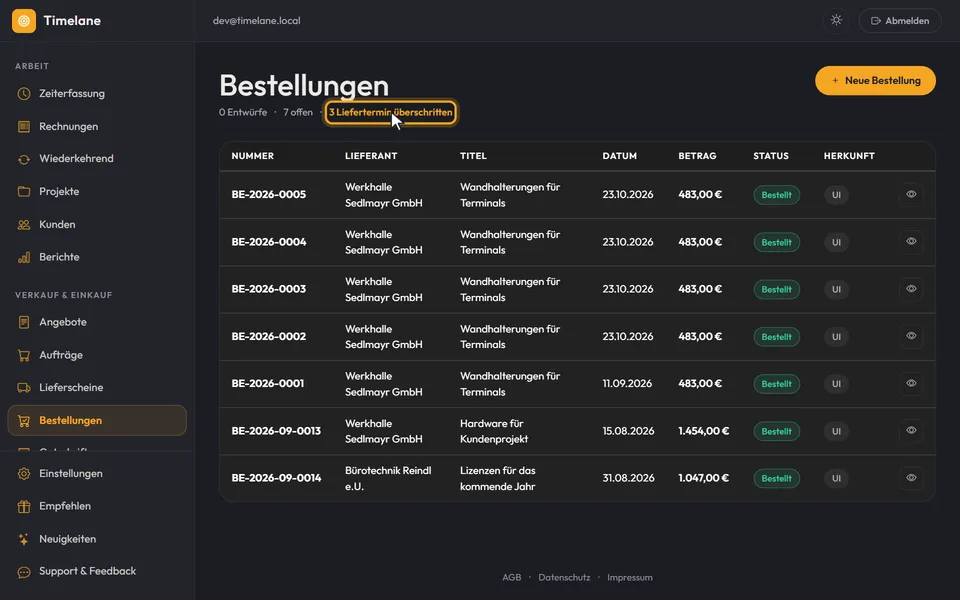This screenshot has width=960, height=600.
Task: Click the STATUS column header
Action: point(771,156)
